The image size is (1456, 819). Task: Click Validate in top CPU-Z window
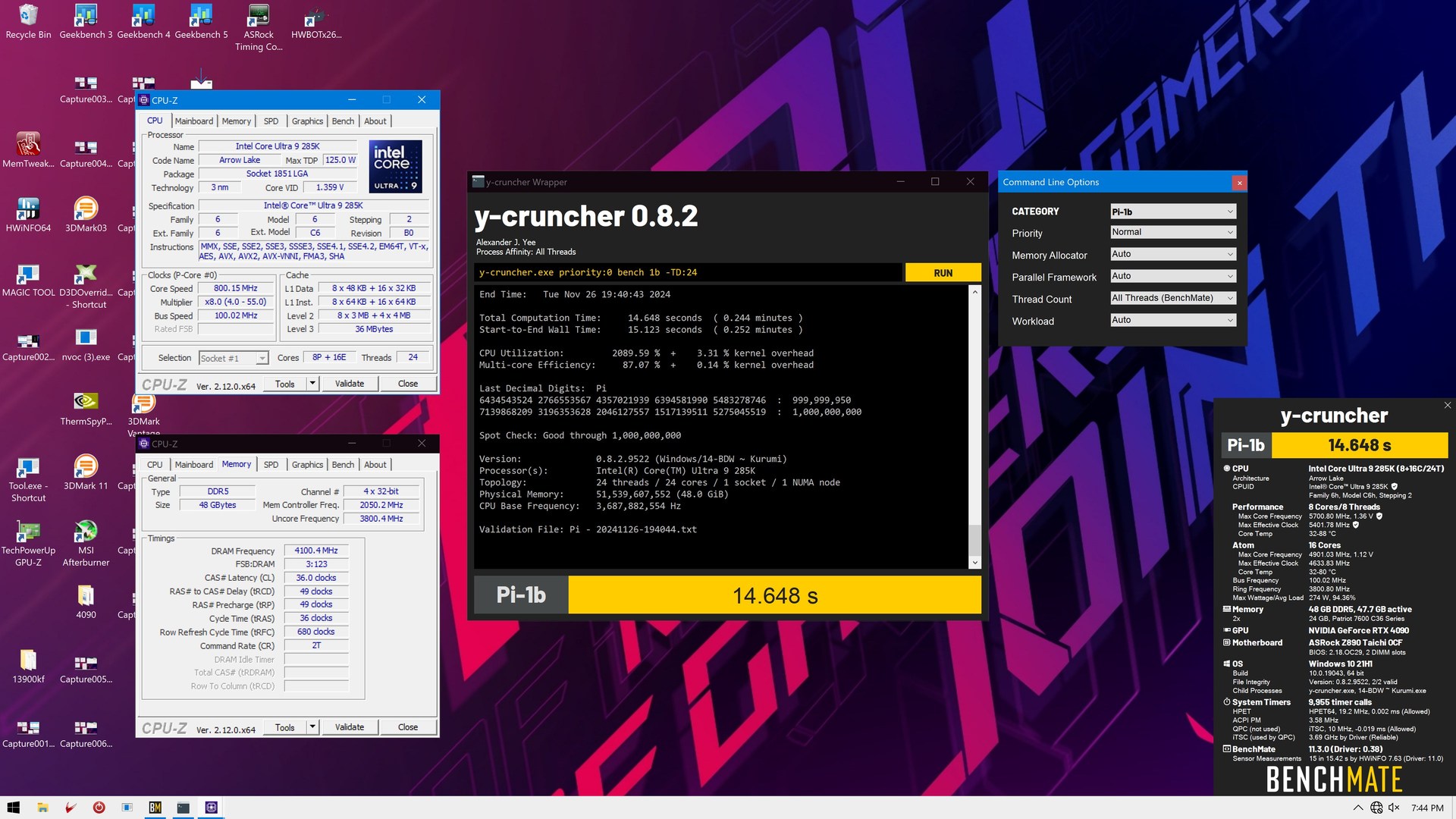[x=350, y=384]
